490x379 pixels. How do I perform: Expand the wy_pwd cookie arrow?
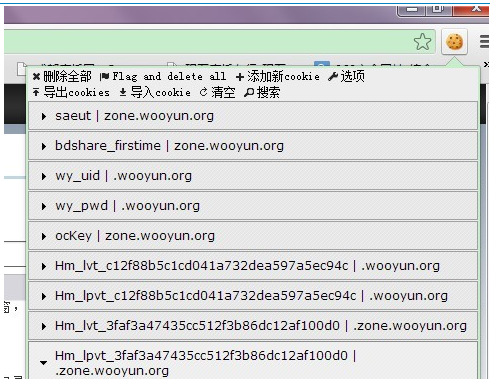[x=44, y=206]
